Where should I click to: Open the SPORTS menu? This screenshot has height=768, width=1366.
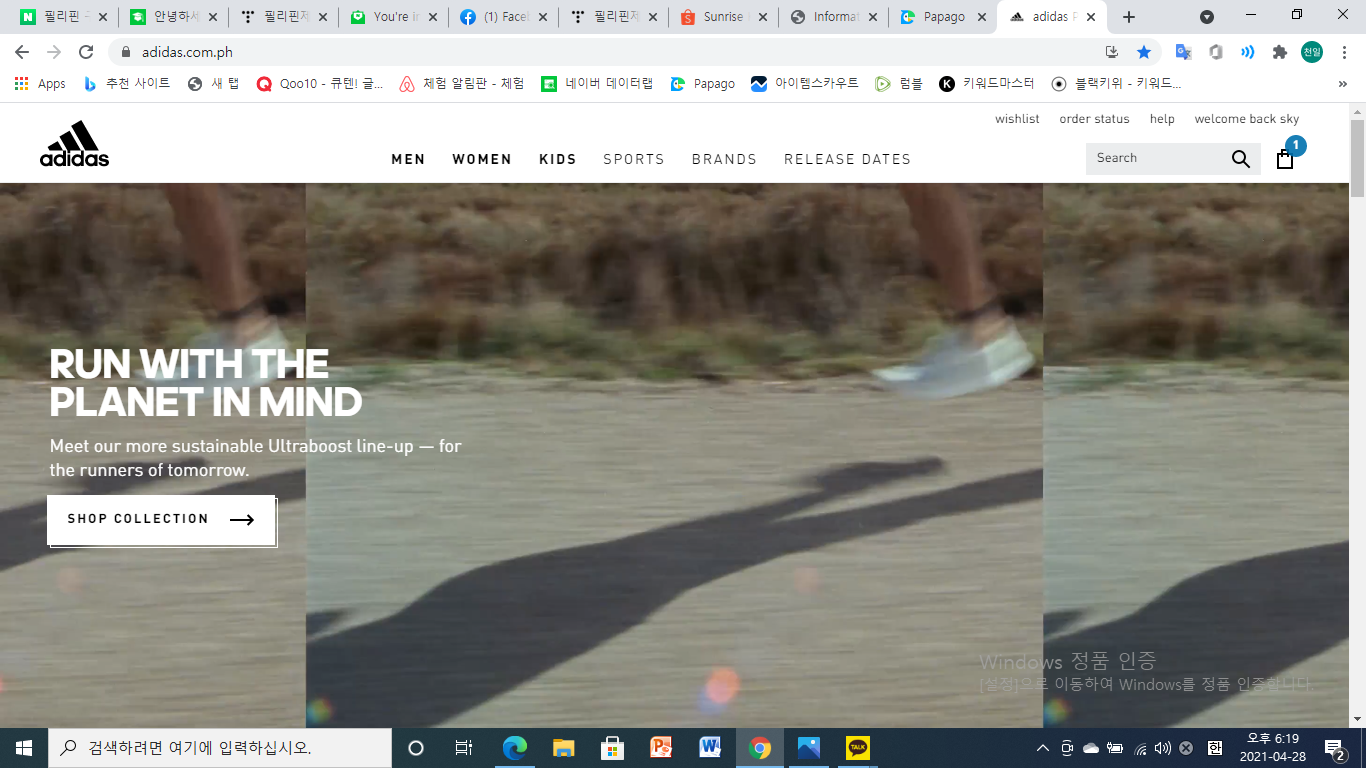(x=634, y=159)
